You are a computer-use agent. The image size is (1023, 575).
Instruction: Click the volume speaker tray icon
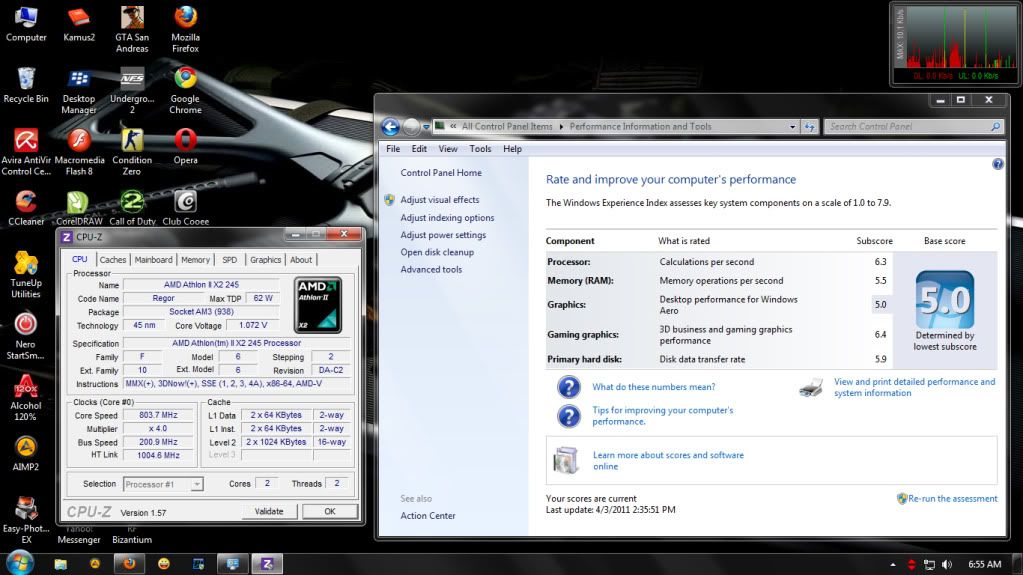point(947,565)
